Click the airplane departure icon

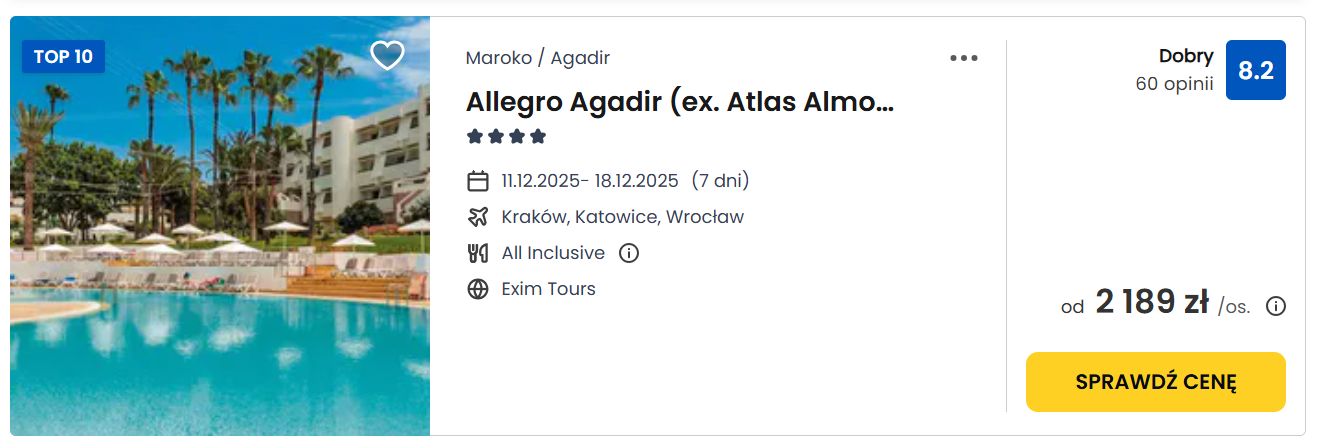pyautogui.click(x=478, y=217)
